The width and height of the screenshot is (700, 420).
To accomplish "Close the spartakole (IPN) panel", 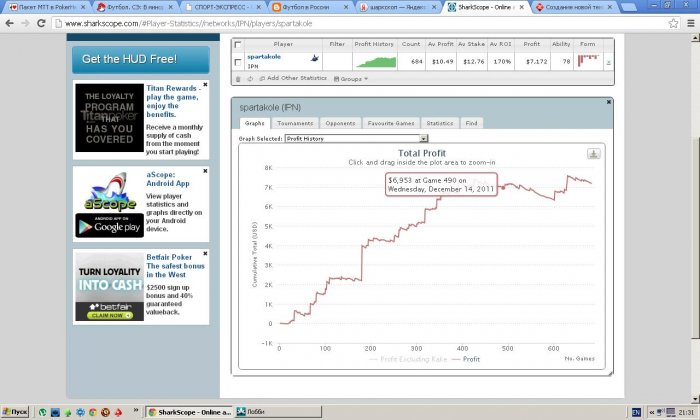I will click(608, 102).
